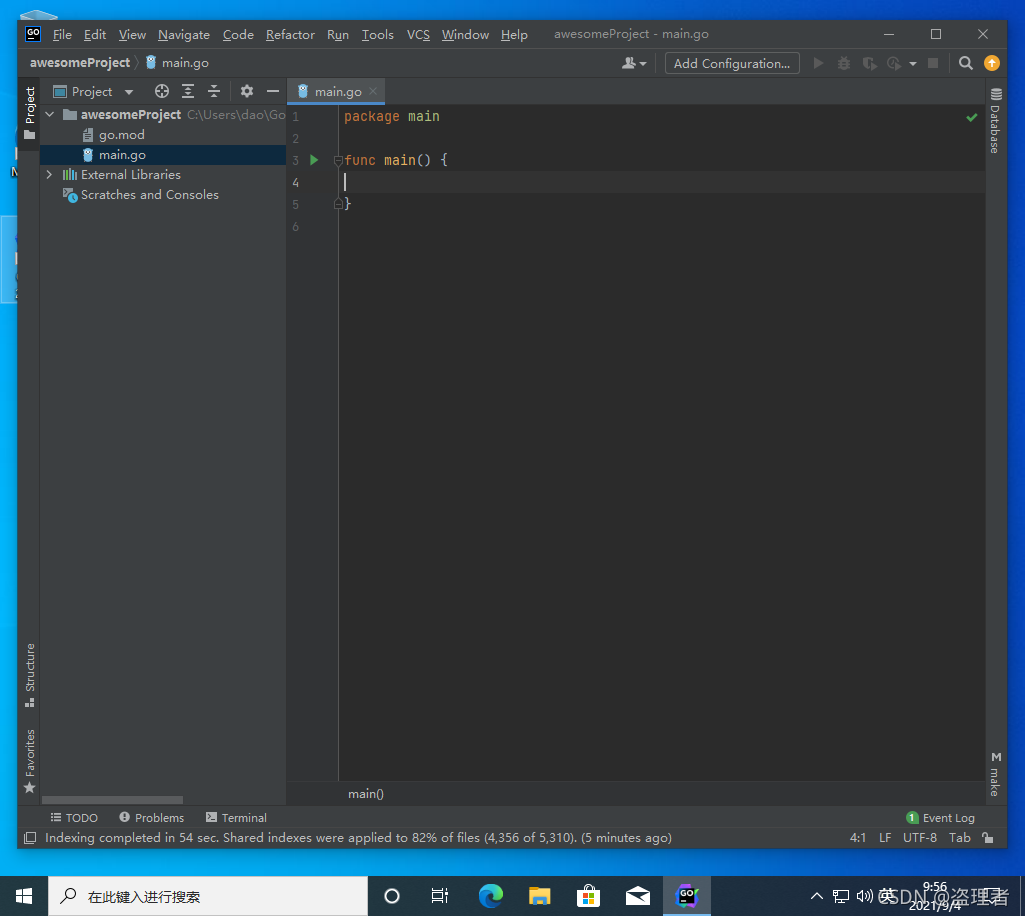Click the Add Configuration button

pyautogui.click(x=732, y=63)
